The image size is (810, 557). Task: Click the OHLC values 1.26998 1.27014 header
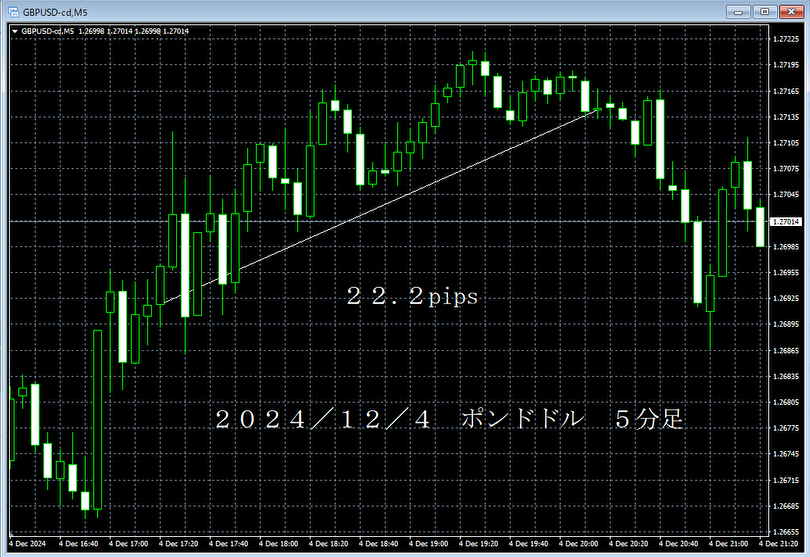[x=134, y=32]
